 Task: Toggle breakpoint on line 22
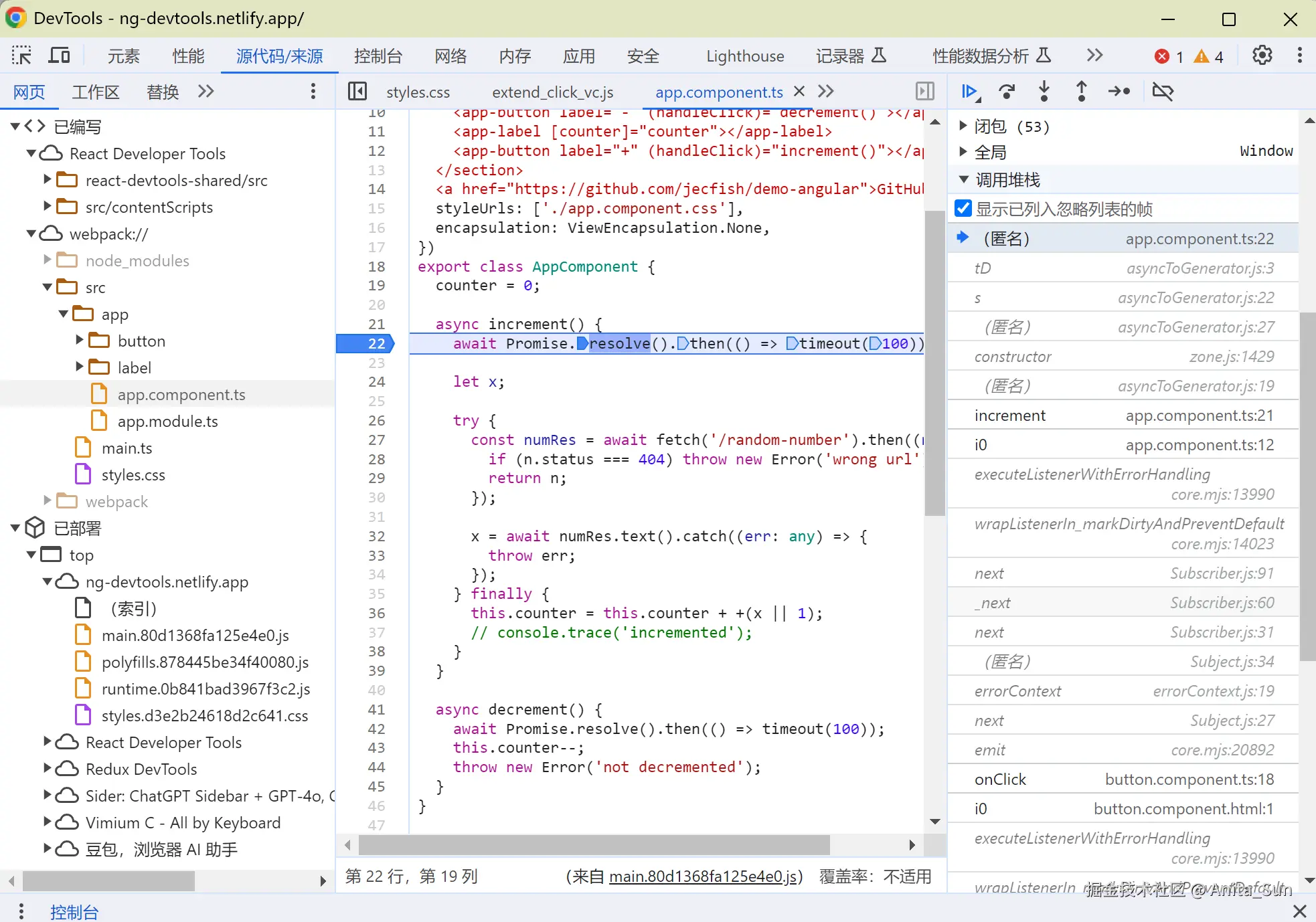click(x=376, y=344)
